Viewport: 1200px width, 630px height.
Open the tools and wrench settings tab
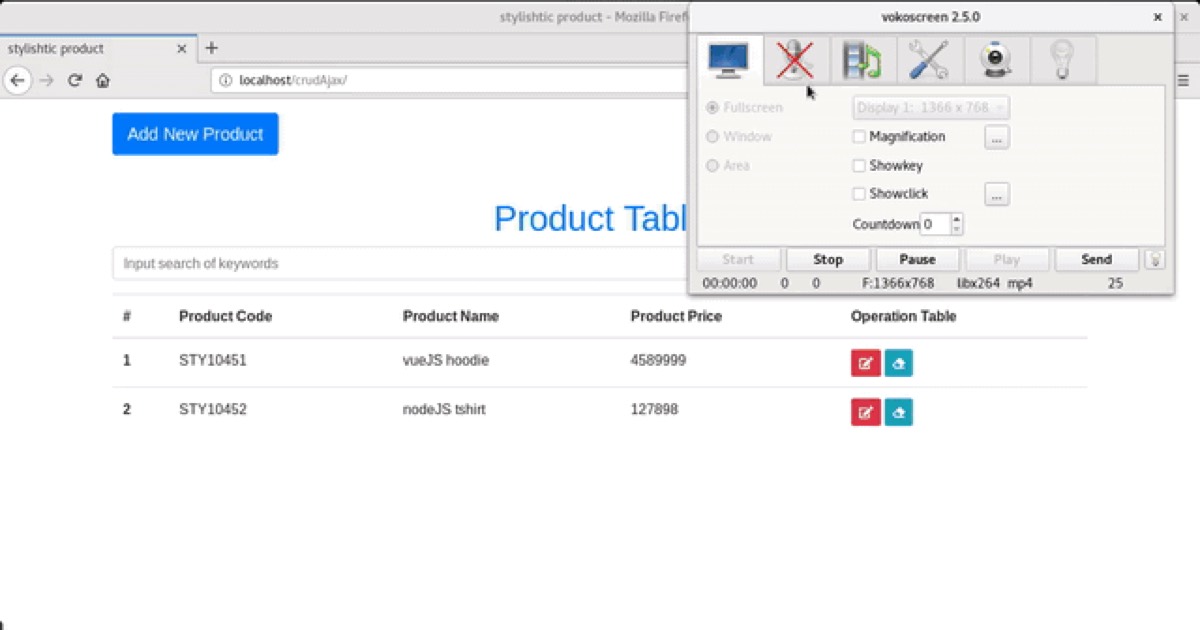pyautogui.click(x=929, y=60)
